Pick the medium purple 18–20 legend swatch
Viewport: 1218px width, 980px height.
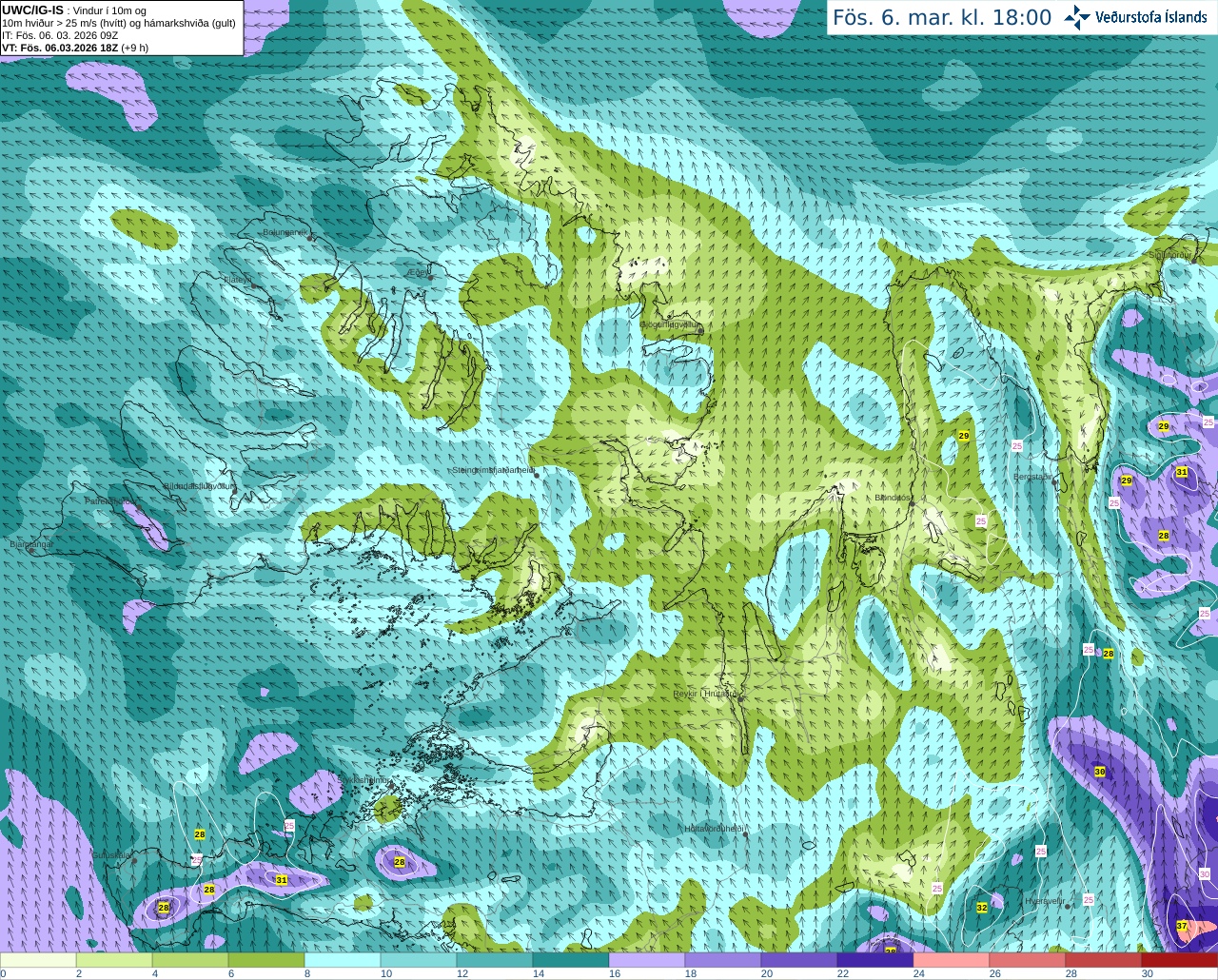723,960
